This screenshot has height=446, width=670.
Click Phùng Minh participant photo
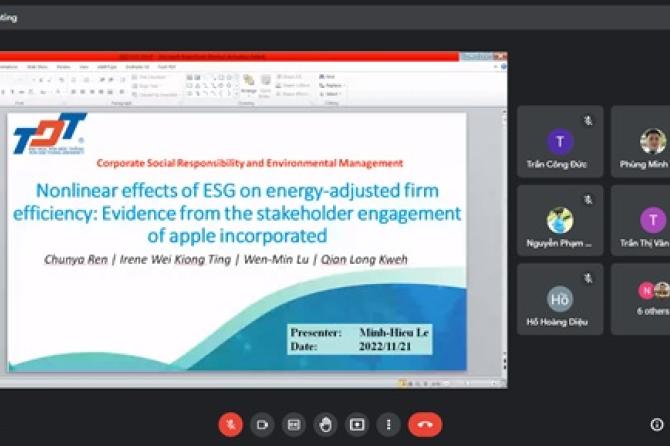653,141
